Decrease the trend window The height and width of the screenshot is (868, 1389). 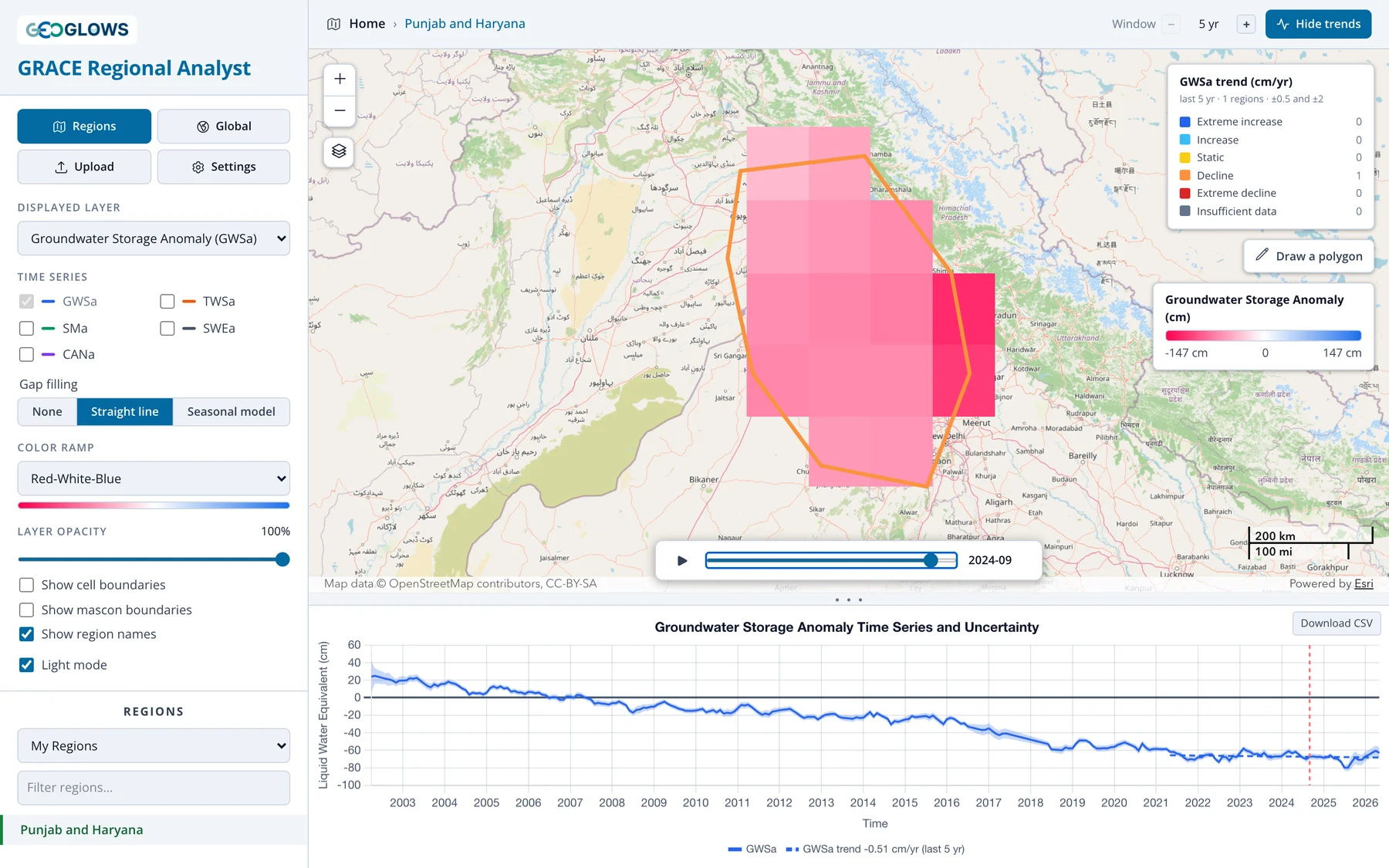(x=1171, y=24)
